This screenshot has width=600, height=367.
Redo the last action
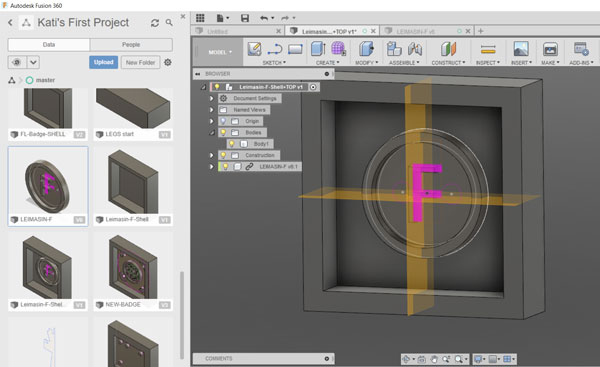point(285,18)
